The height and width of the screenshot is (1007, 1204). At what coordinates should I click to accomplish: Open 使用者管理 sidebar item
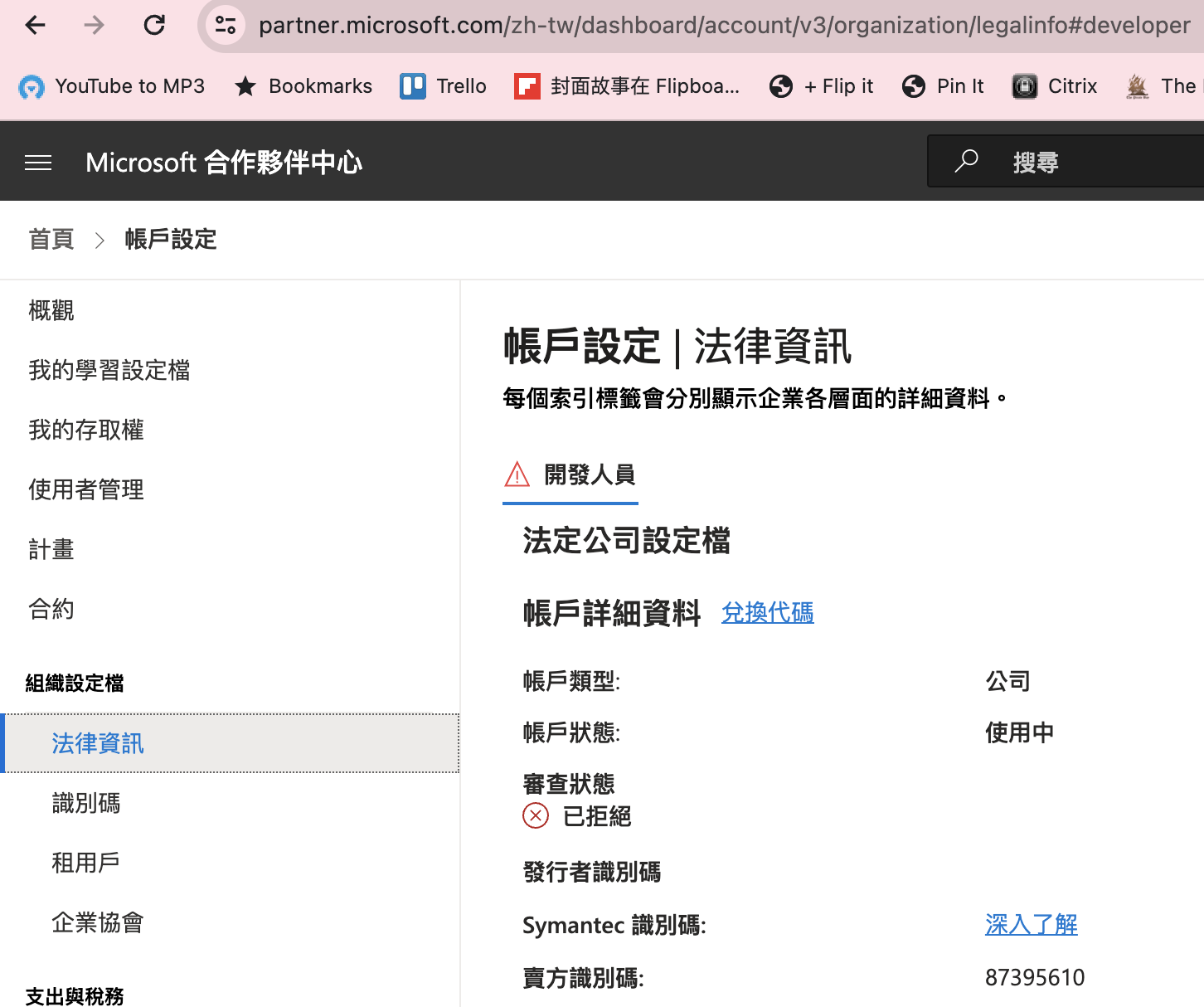tap(86, 489)
